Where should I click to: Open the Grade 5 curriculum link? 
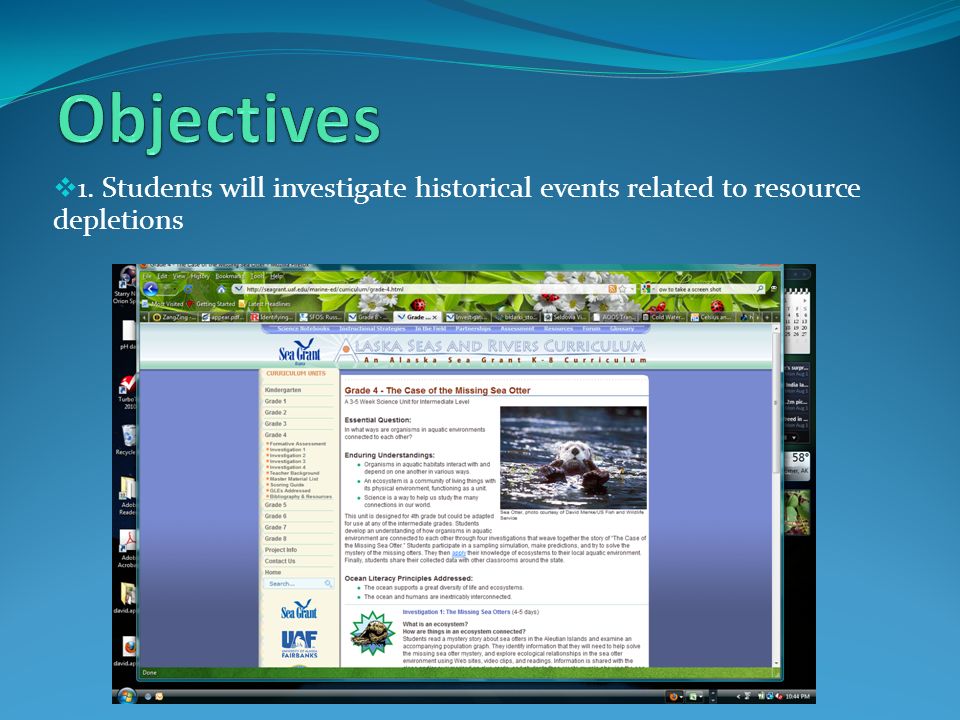pos(276,505)
